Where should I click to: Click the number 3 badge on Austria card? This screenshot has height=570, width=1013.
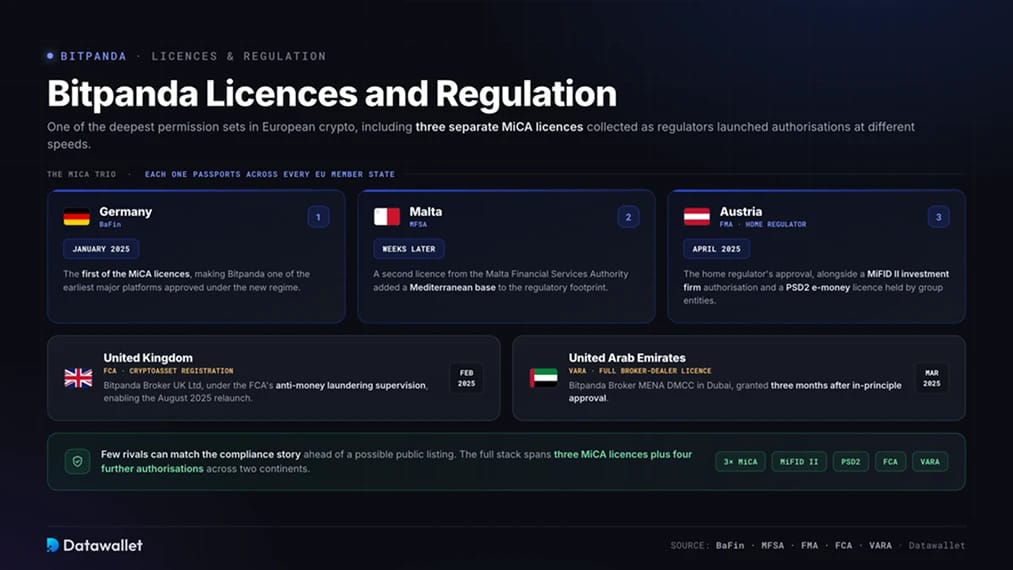tap(939, 217)
